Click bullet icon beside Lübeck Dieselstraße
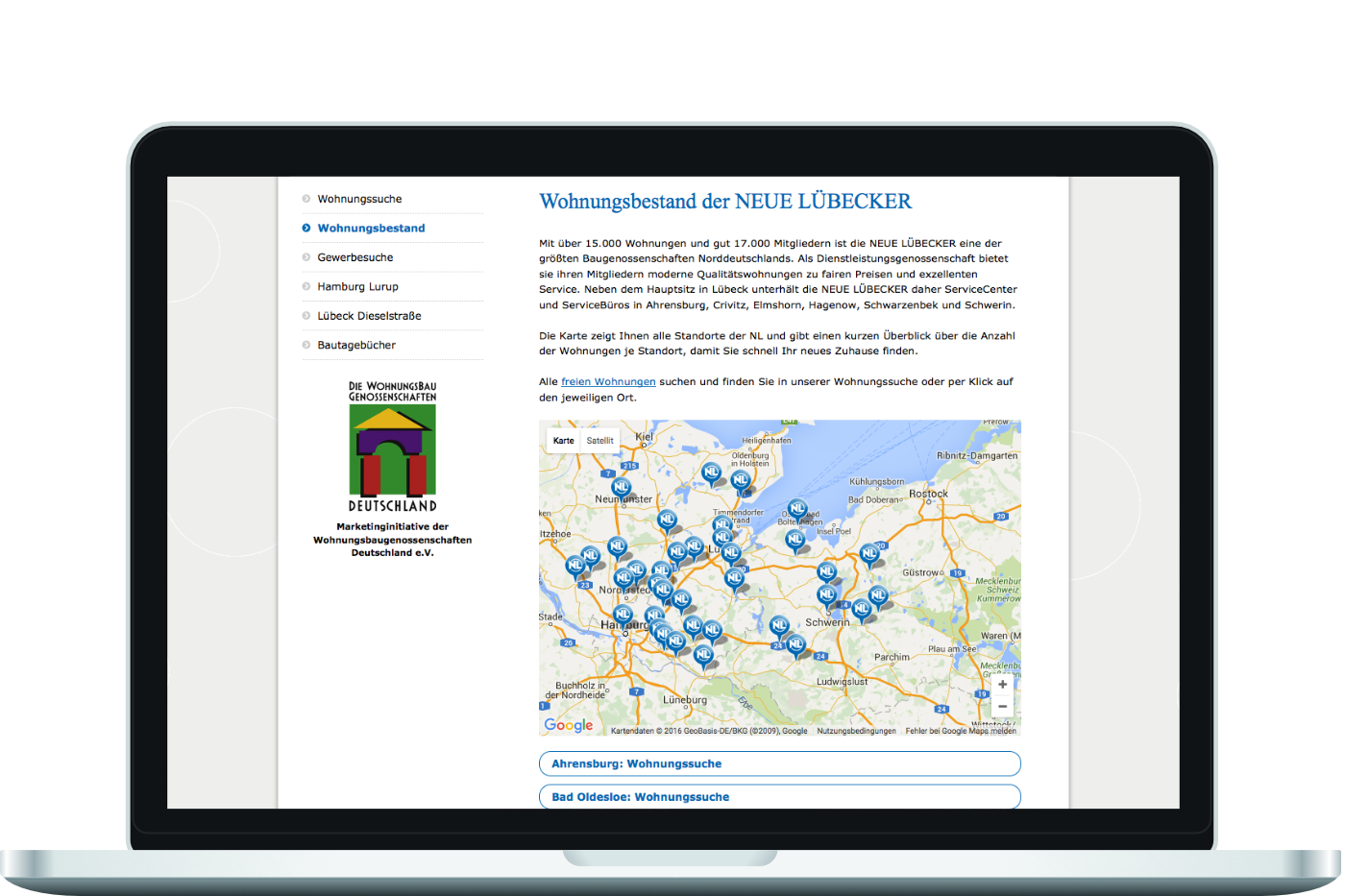 [306, 316]
